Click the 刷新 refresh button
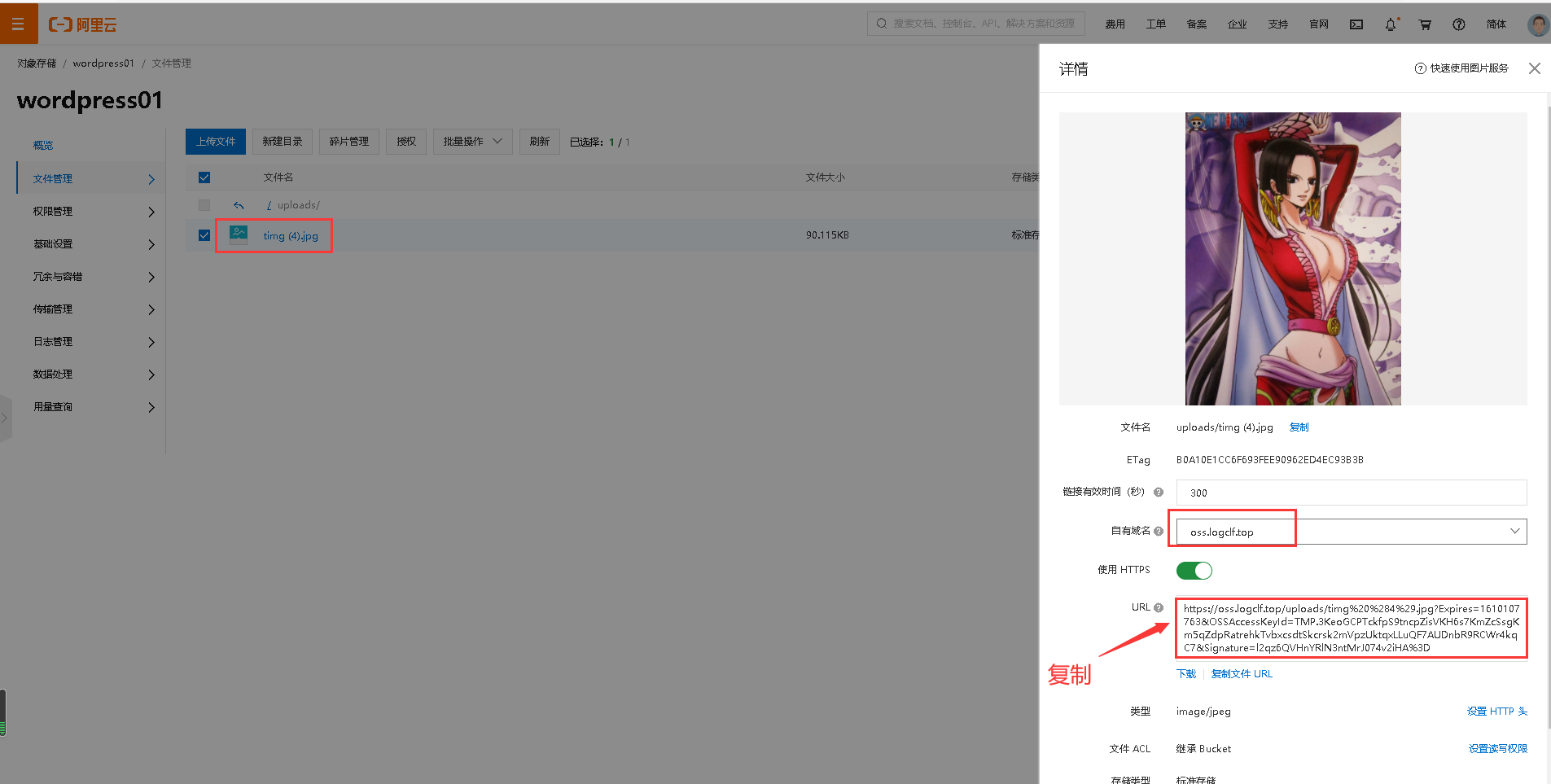Viewport: 1551px width, 784px height. click(x=540, y=142)
